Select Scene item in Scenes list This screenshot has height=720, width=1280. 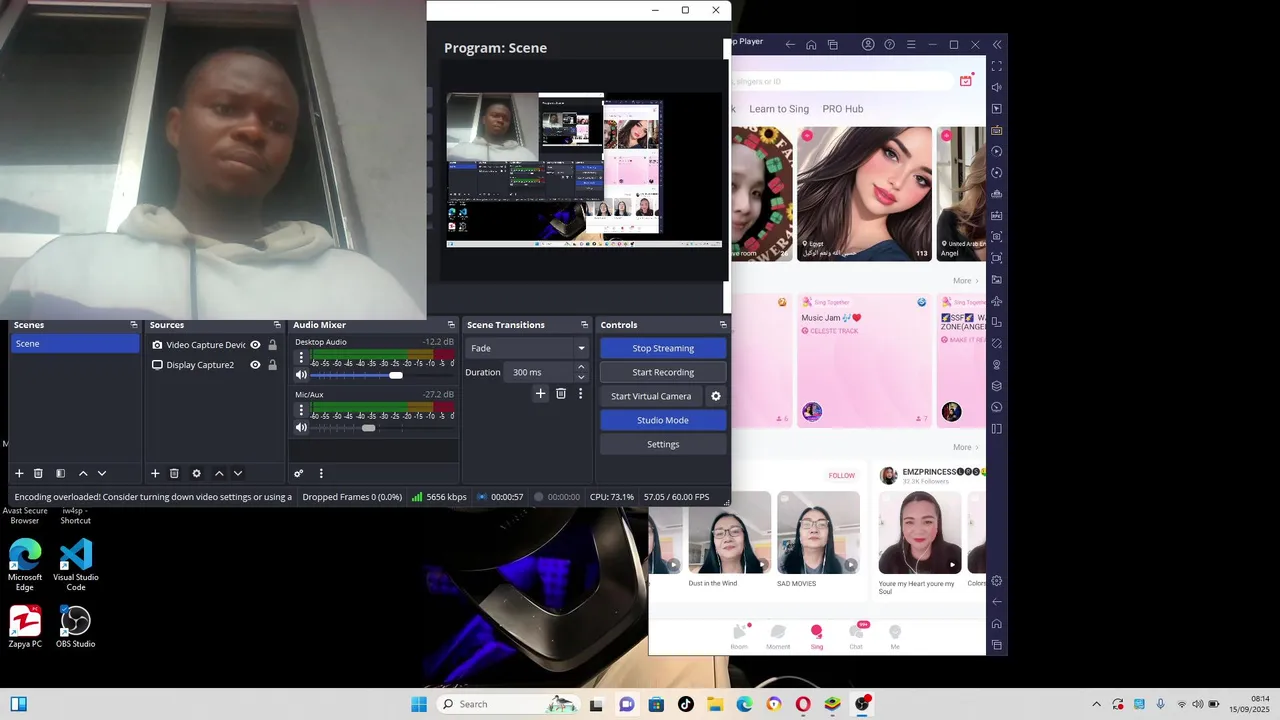pos(75,344)
